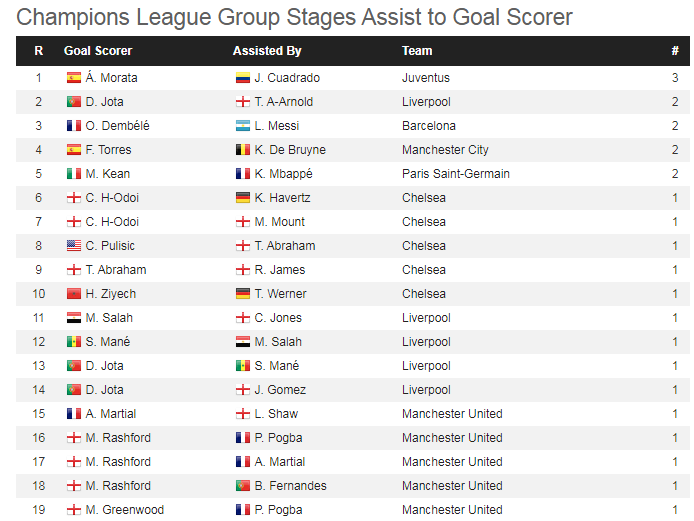
Task: Click the Colombia flag beside J. Cuadrado
Action: click(243, 78)
